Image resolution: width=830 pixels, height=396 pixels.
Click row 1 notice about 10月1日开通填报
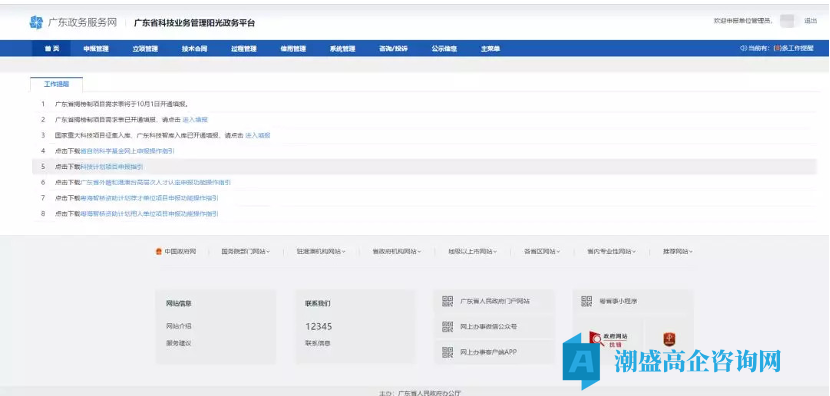pyautogui.click(x=122, y=104)
